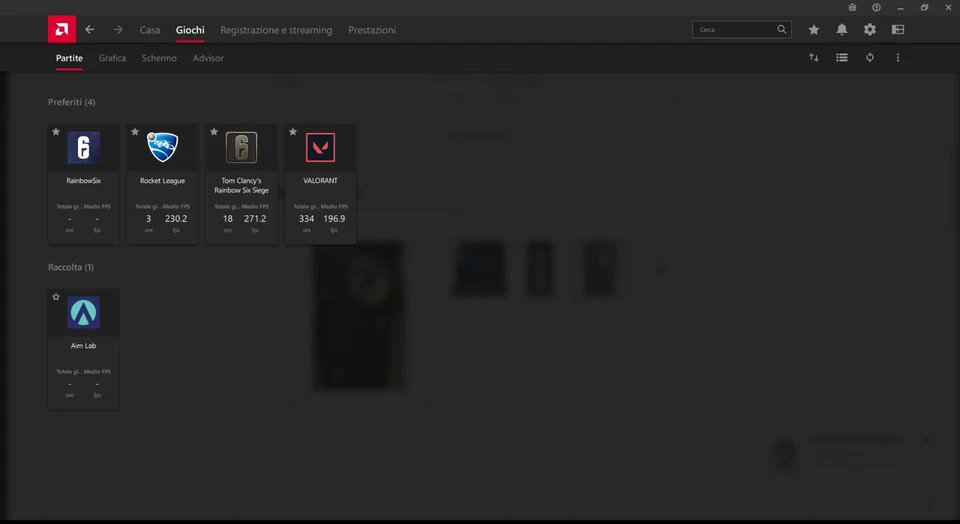Switch to list view icon
Viewport: 960px width, 524px height.
842,58
